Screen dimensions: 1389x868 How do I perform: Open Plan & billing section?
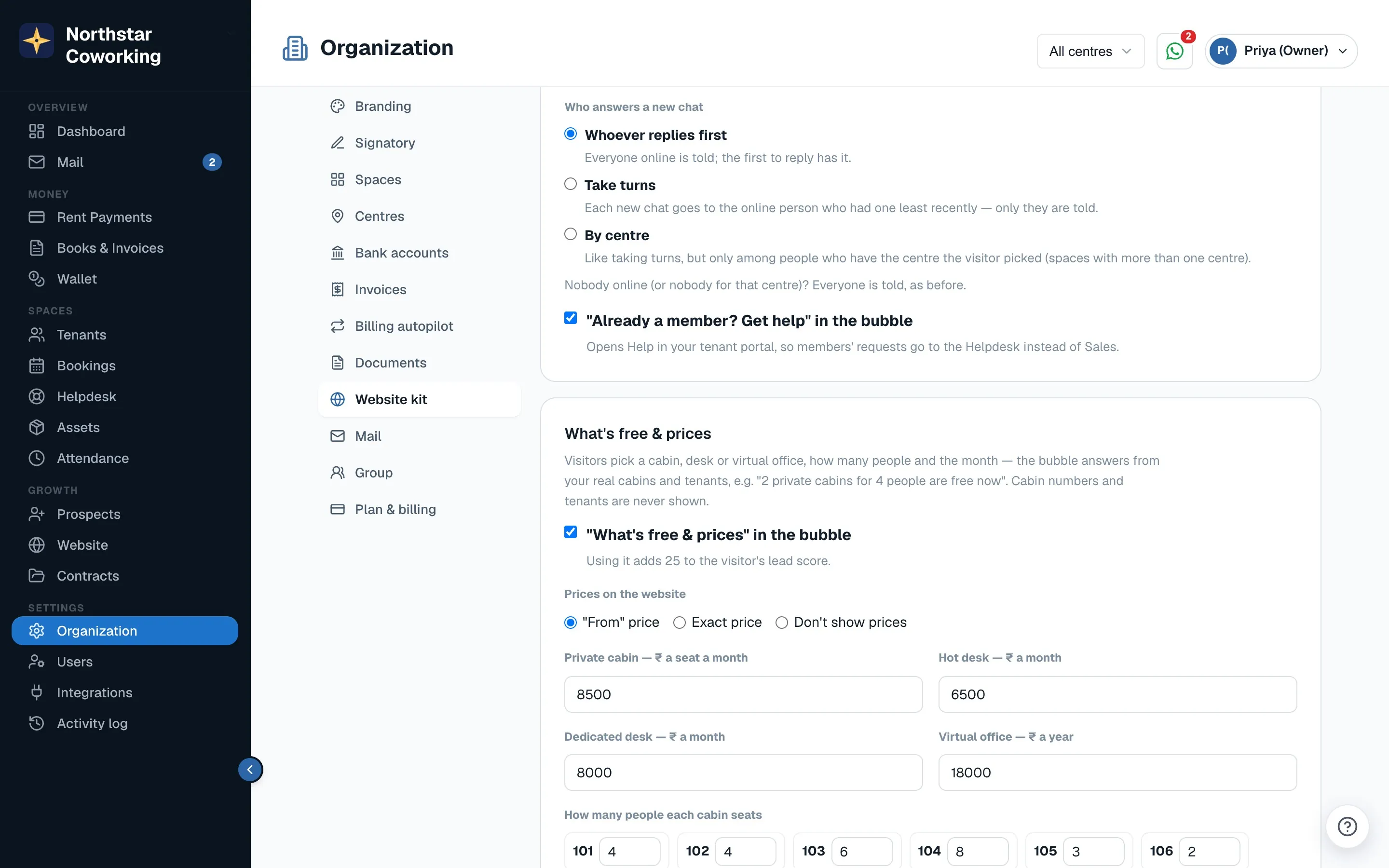(x=420, y=510)
